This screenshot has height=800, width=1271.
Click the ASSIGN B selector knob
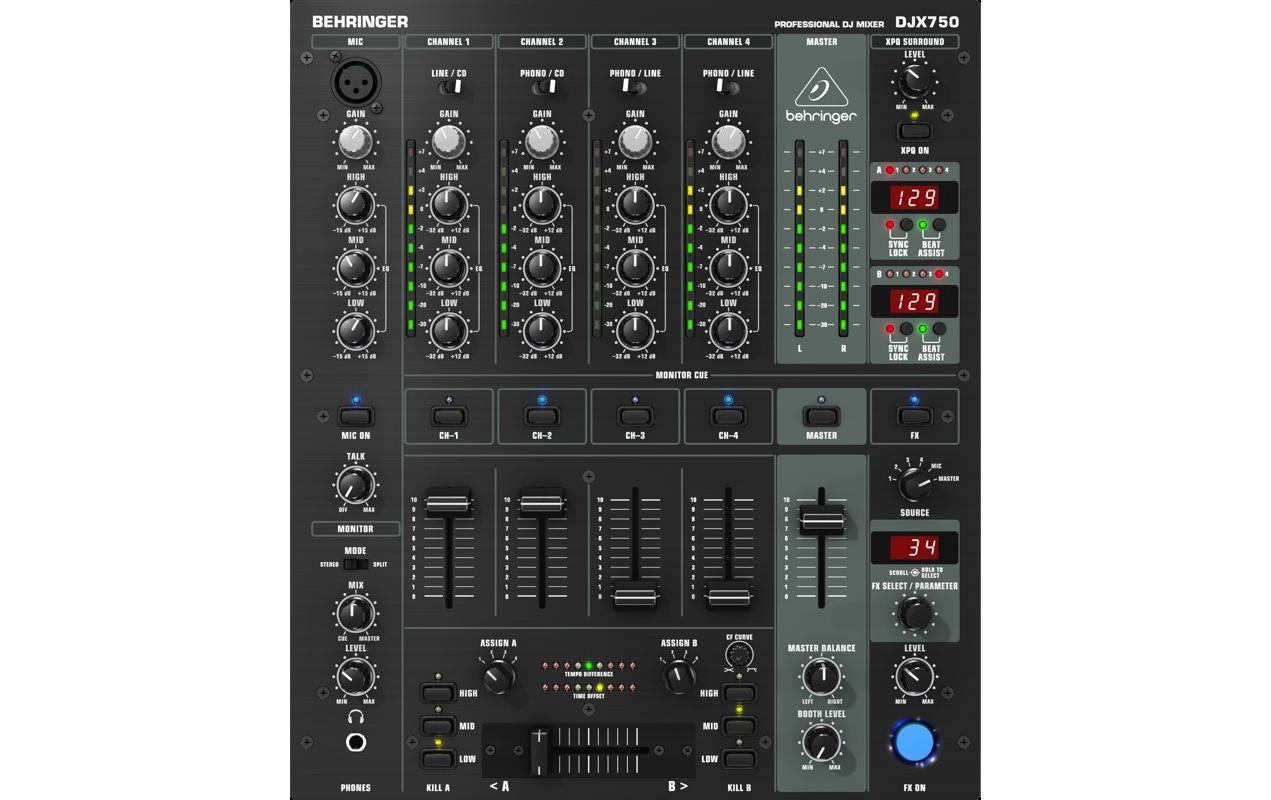678,677
